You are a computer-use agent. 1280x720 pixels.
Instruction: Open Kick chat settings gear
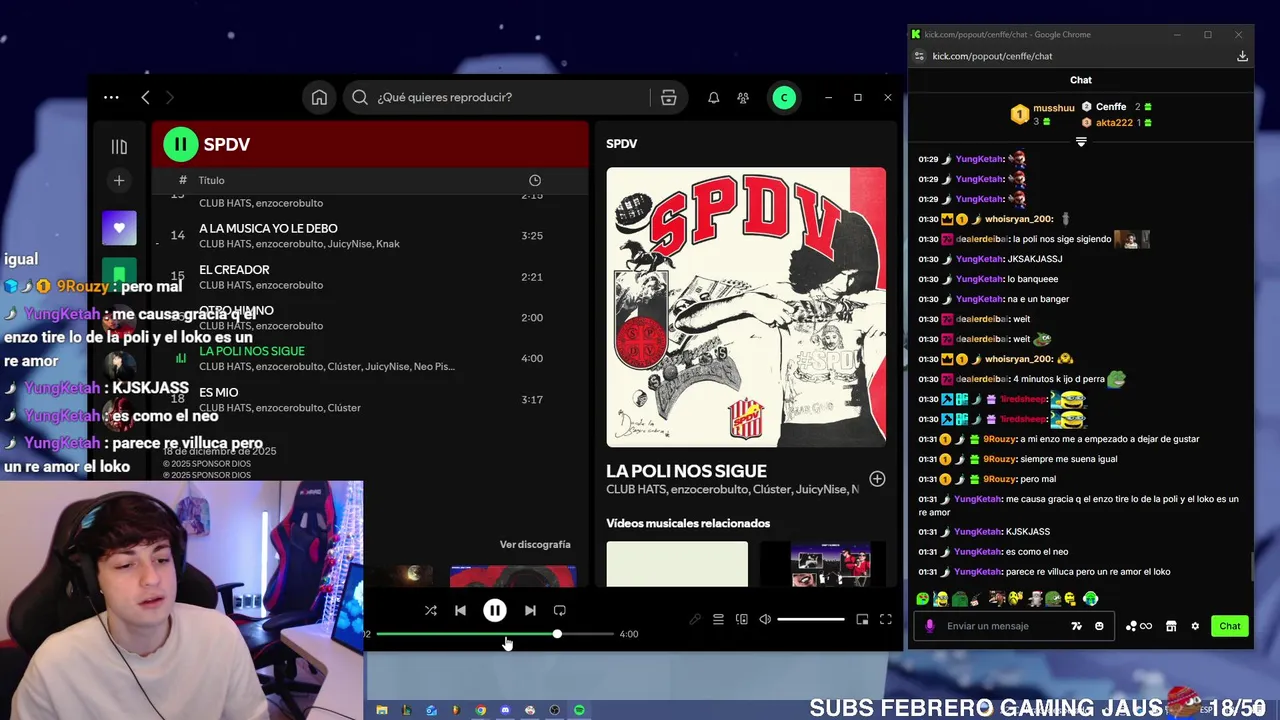pyautogui.click(x=1195, y=626)
